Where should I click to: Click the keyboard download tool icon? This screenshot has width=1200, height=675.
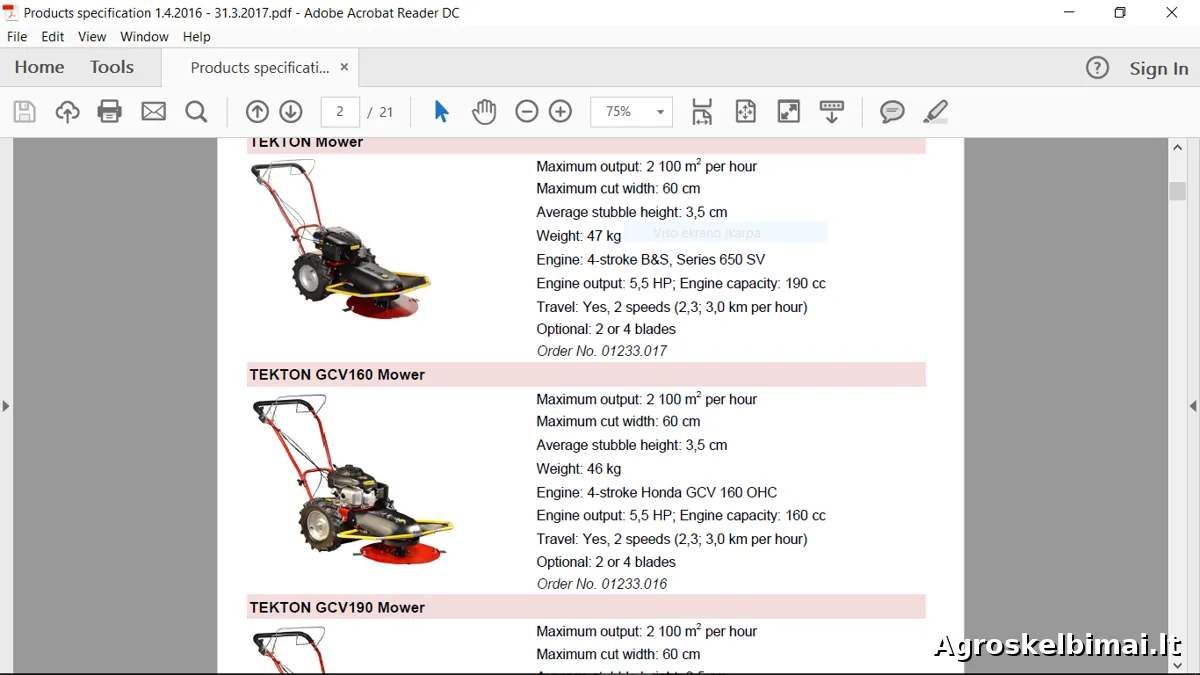click(832, 111)
